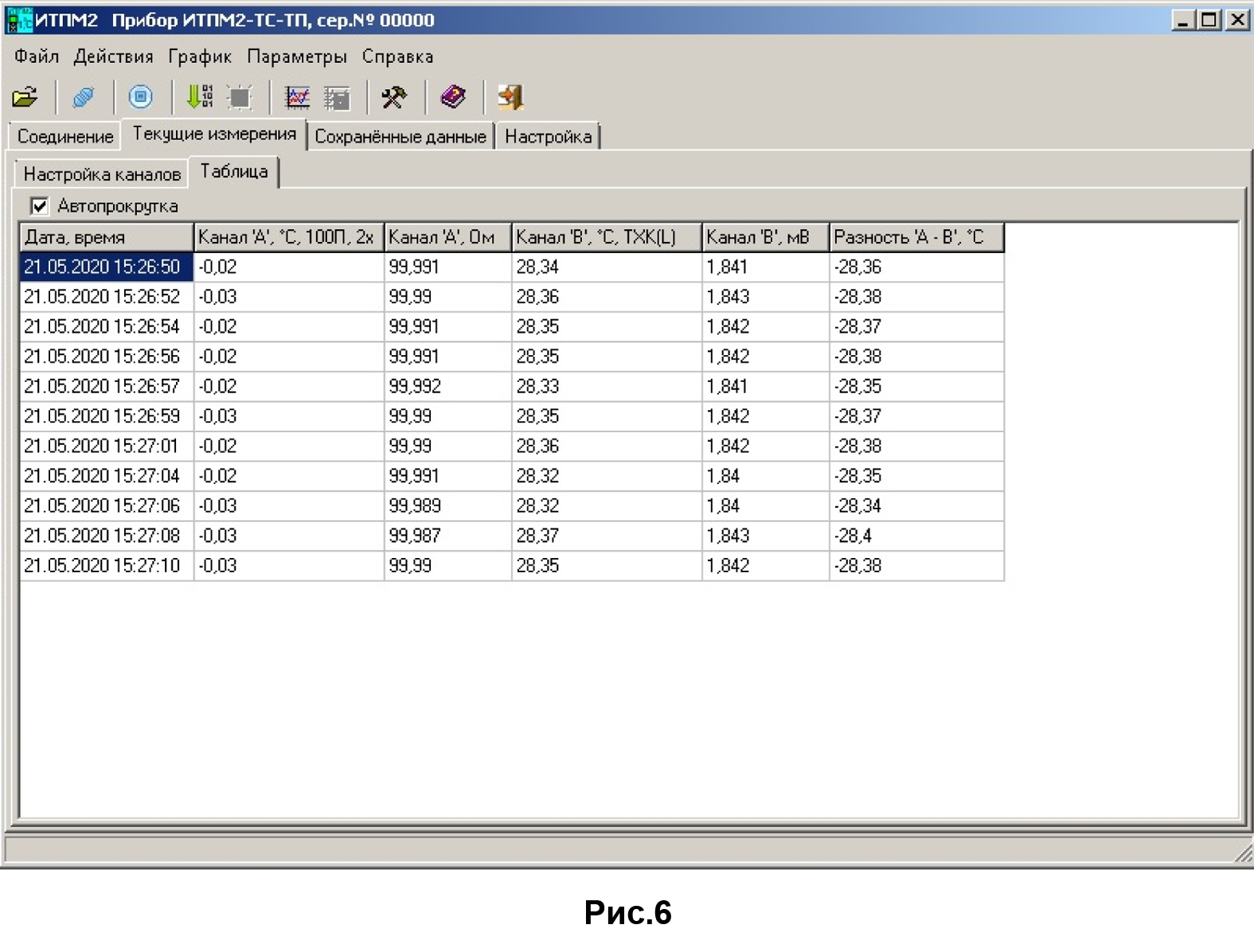Click the green arrow download data icon
Image resolution: width=1254 pixels, height=952 pixels.
pos(198,97)
